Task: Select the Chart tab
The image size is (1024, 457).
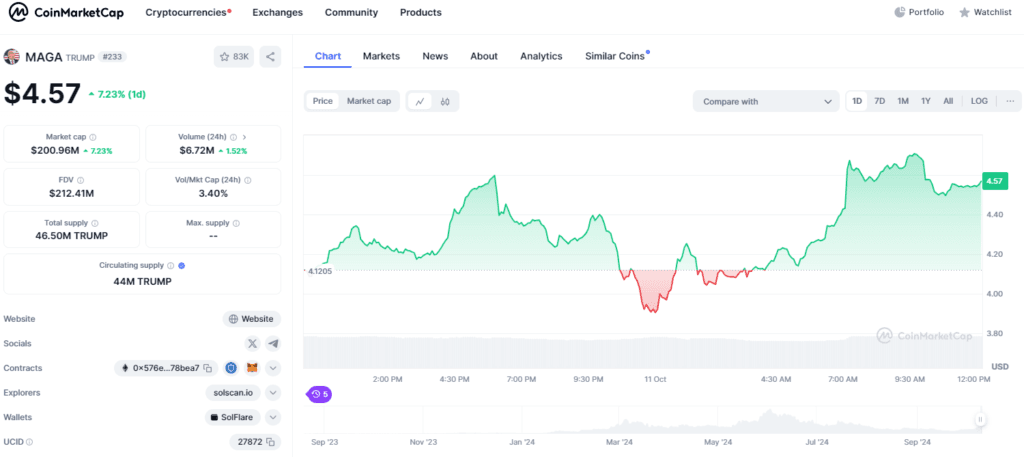Action: point(328,56)
